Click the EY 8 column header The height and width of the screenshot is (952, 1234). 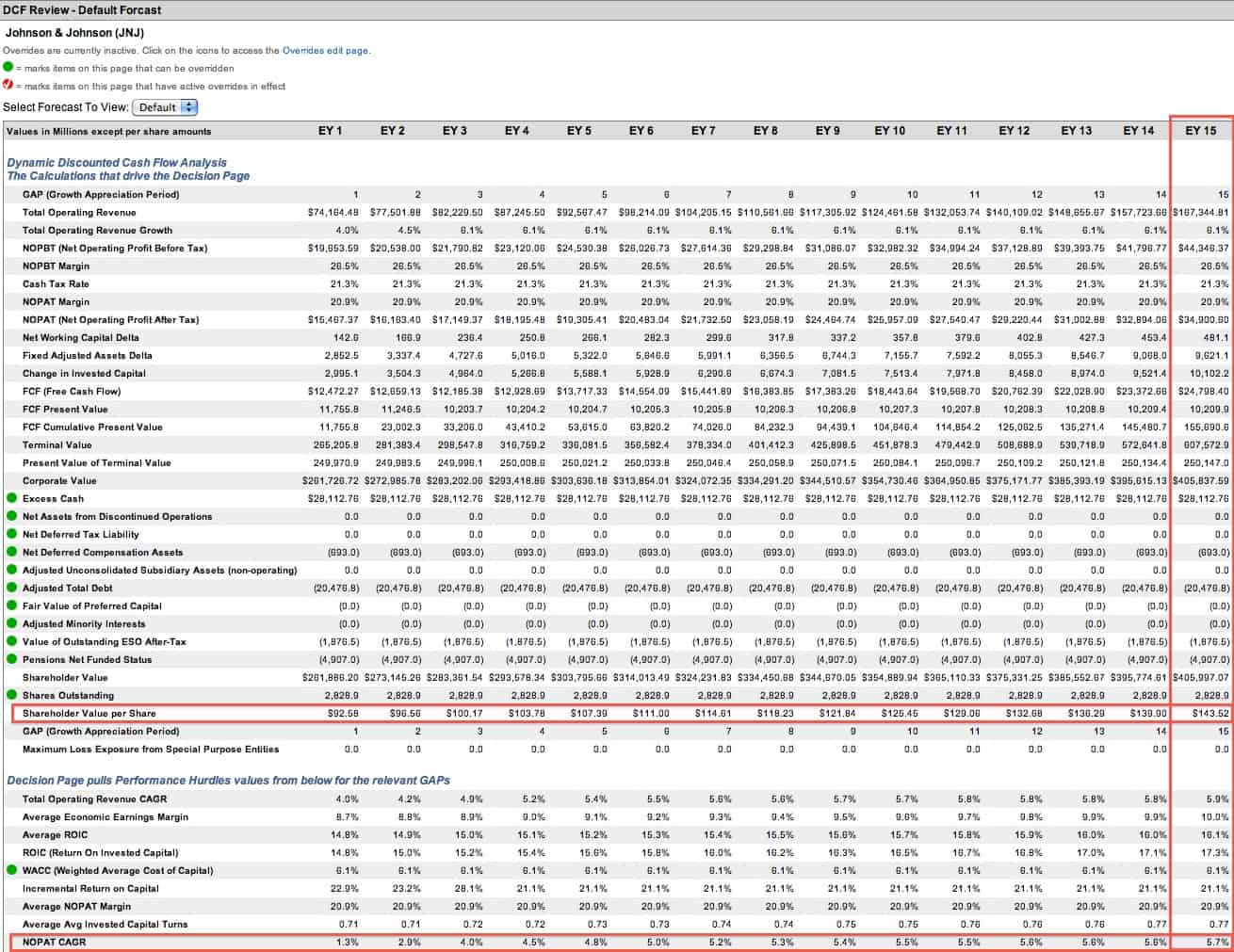pos(766,131)
